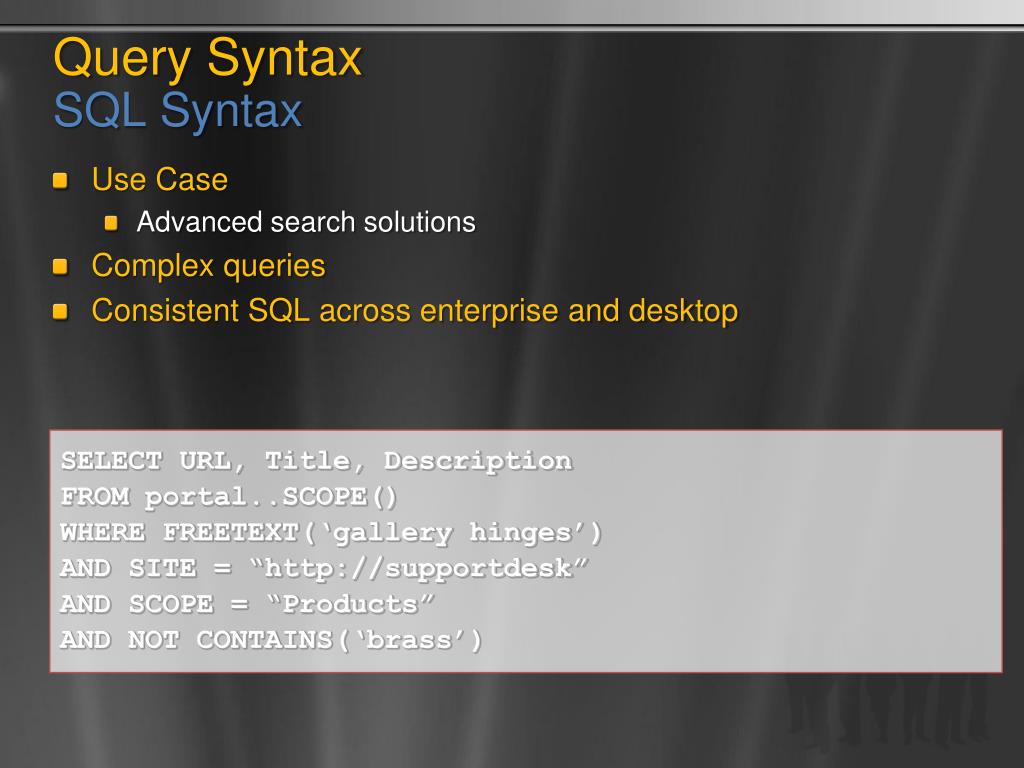Screen dimensions: 1024x768
Task: Select the 'Use Case' bullet text
Action: pyautogui.click(x=160, y=180)
